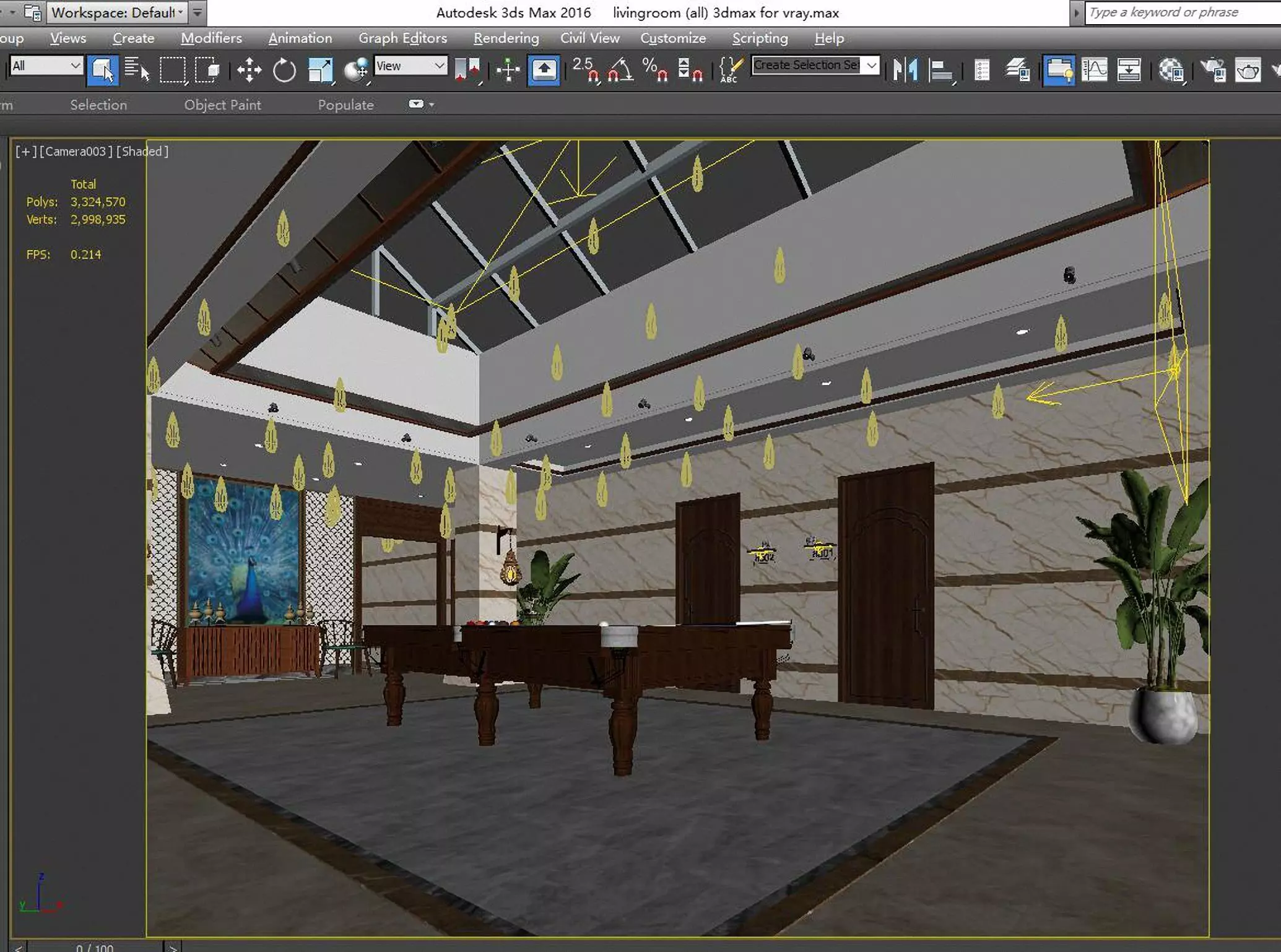
Task: Click the Verts count 2,998,935 statistic
Action: click(x=98, y=219)
